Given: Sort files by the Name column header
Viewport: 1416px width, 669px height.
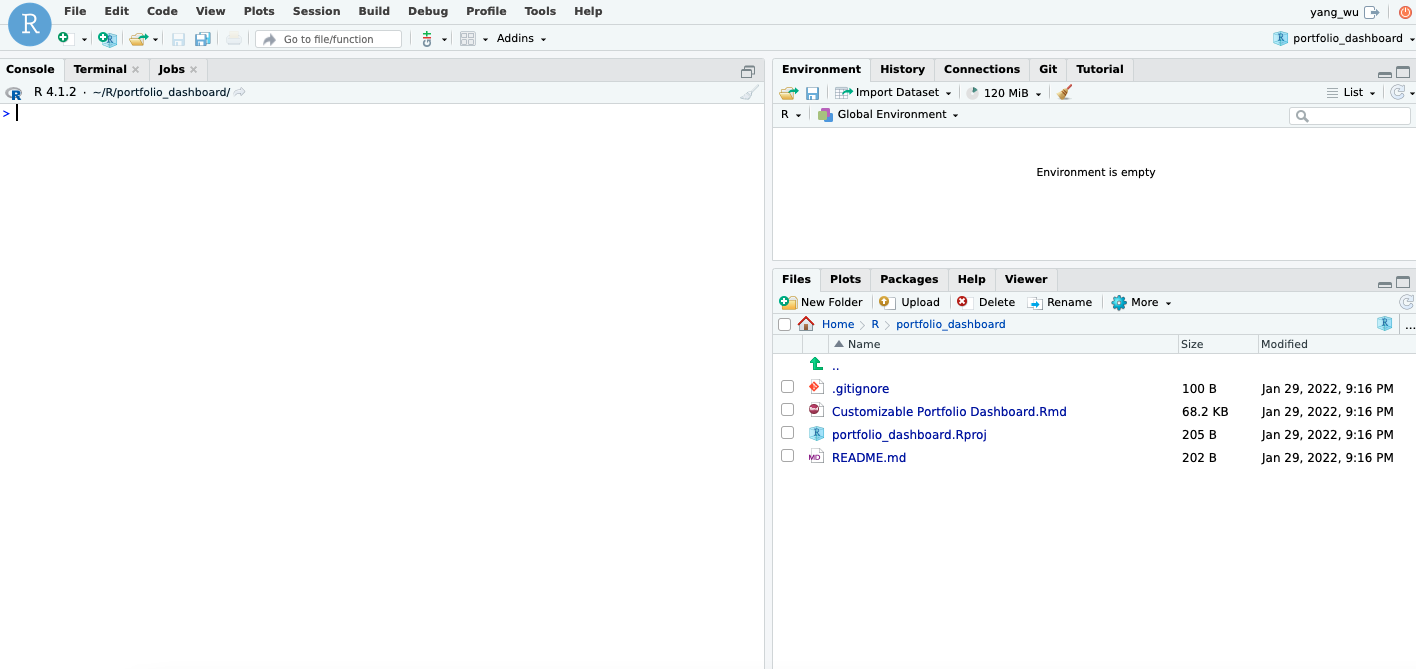Looking at the screenshot, I should click(x=1004, y=344).
